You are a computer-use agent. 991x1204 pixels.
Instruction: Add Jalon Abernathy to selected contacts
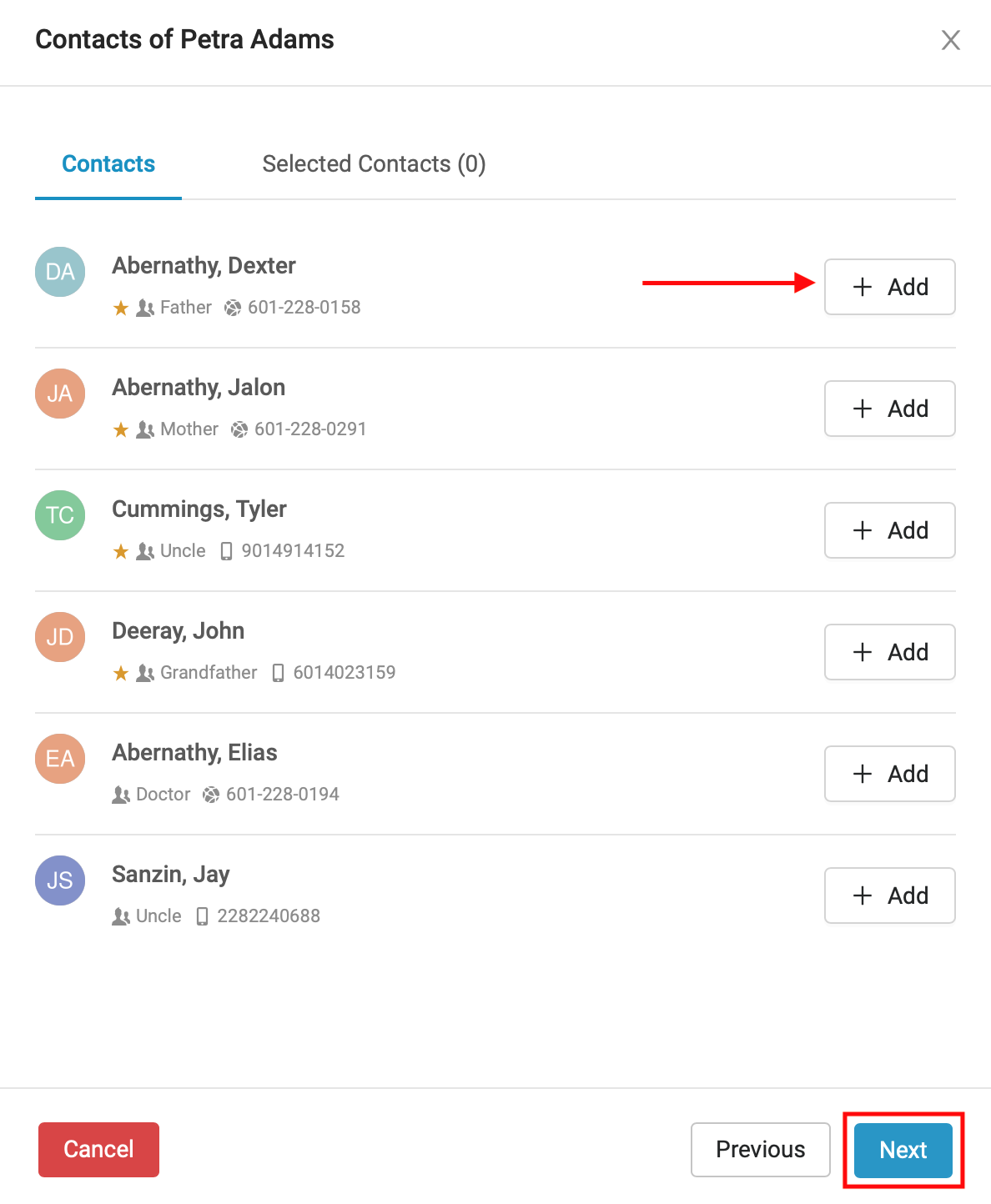click(x=889, y=409)
